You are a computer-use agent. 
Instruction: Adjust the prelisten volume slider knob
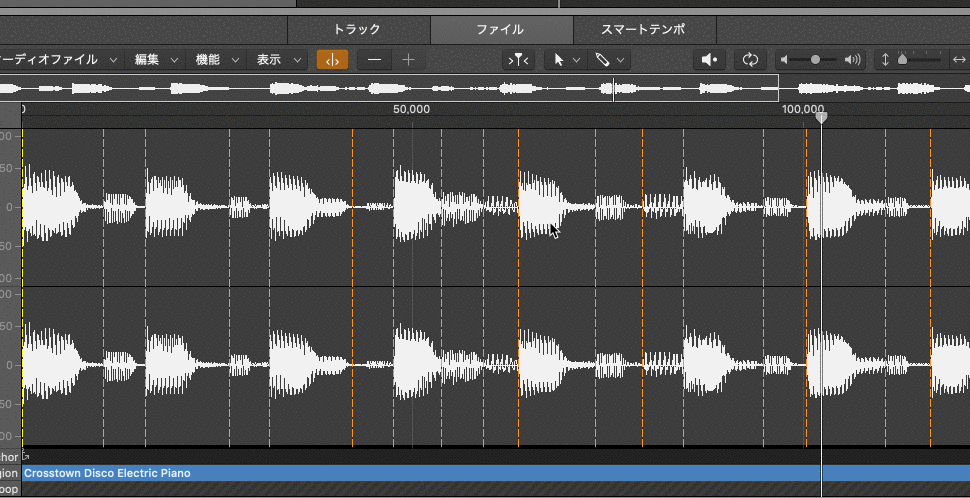point(815,60)
